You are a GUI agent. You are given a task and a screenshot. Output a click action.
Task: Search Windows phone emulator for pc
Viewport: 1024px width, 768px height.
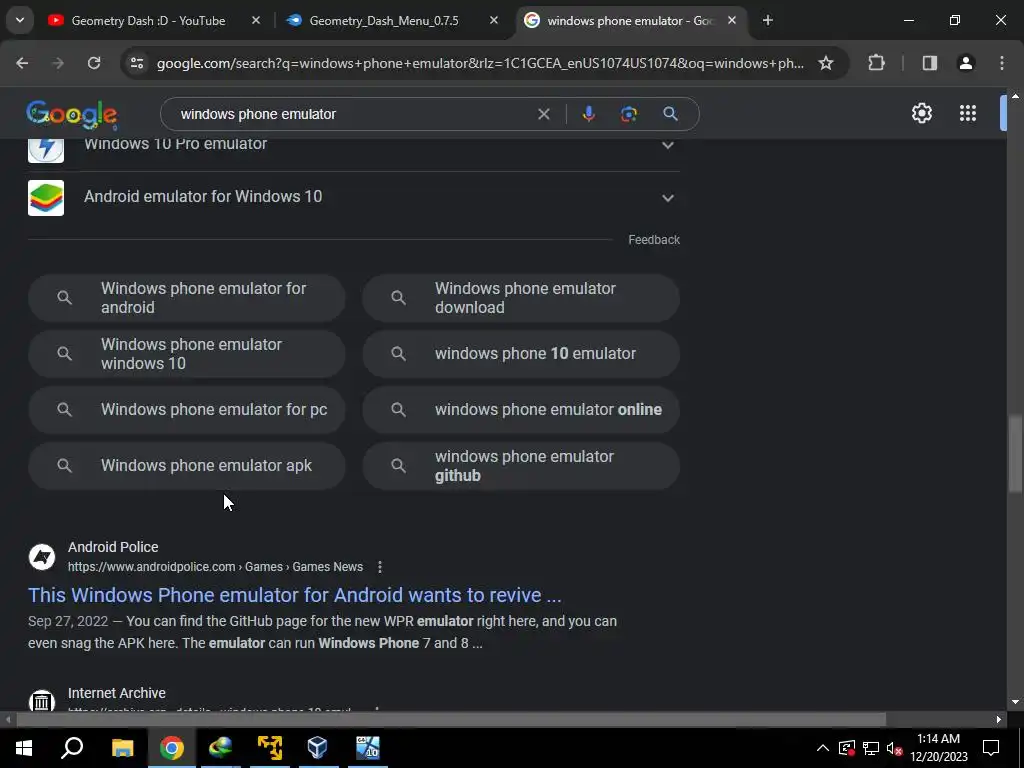[187, 409]
